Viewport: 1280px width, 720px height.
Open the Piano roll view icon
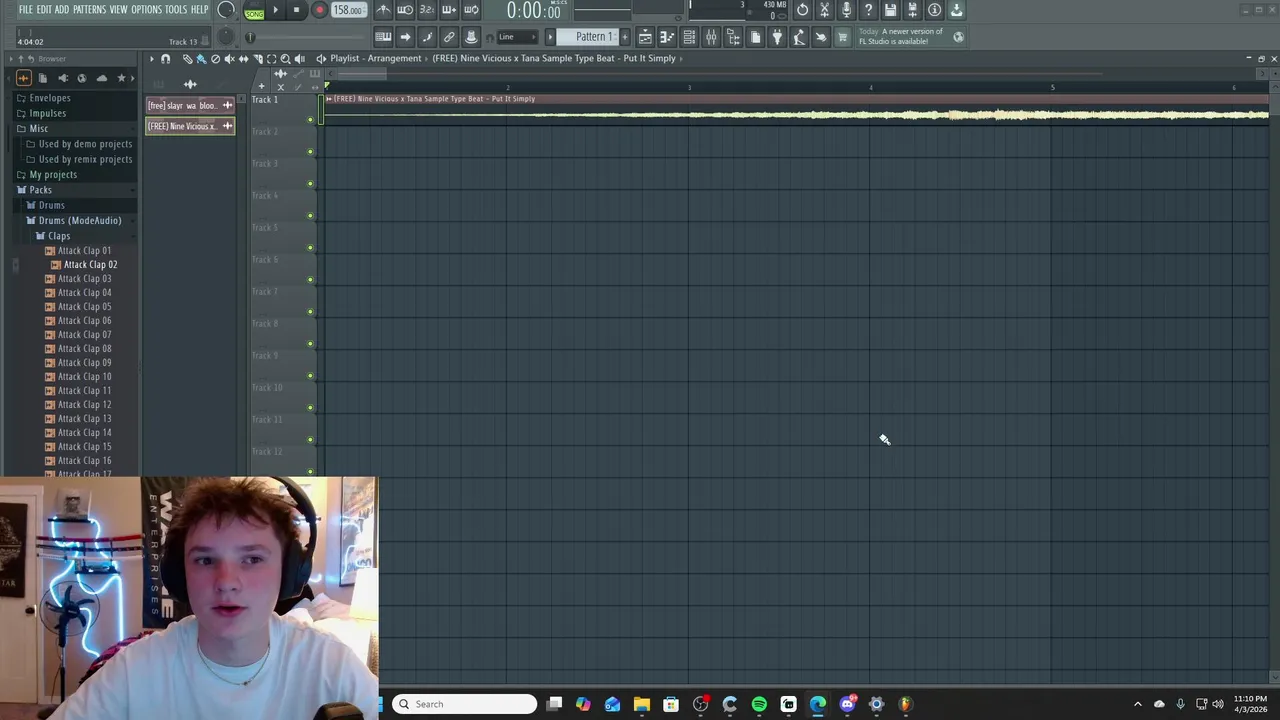tap(667, 37)
